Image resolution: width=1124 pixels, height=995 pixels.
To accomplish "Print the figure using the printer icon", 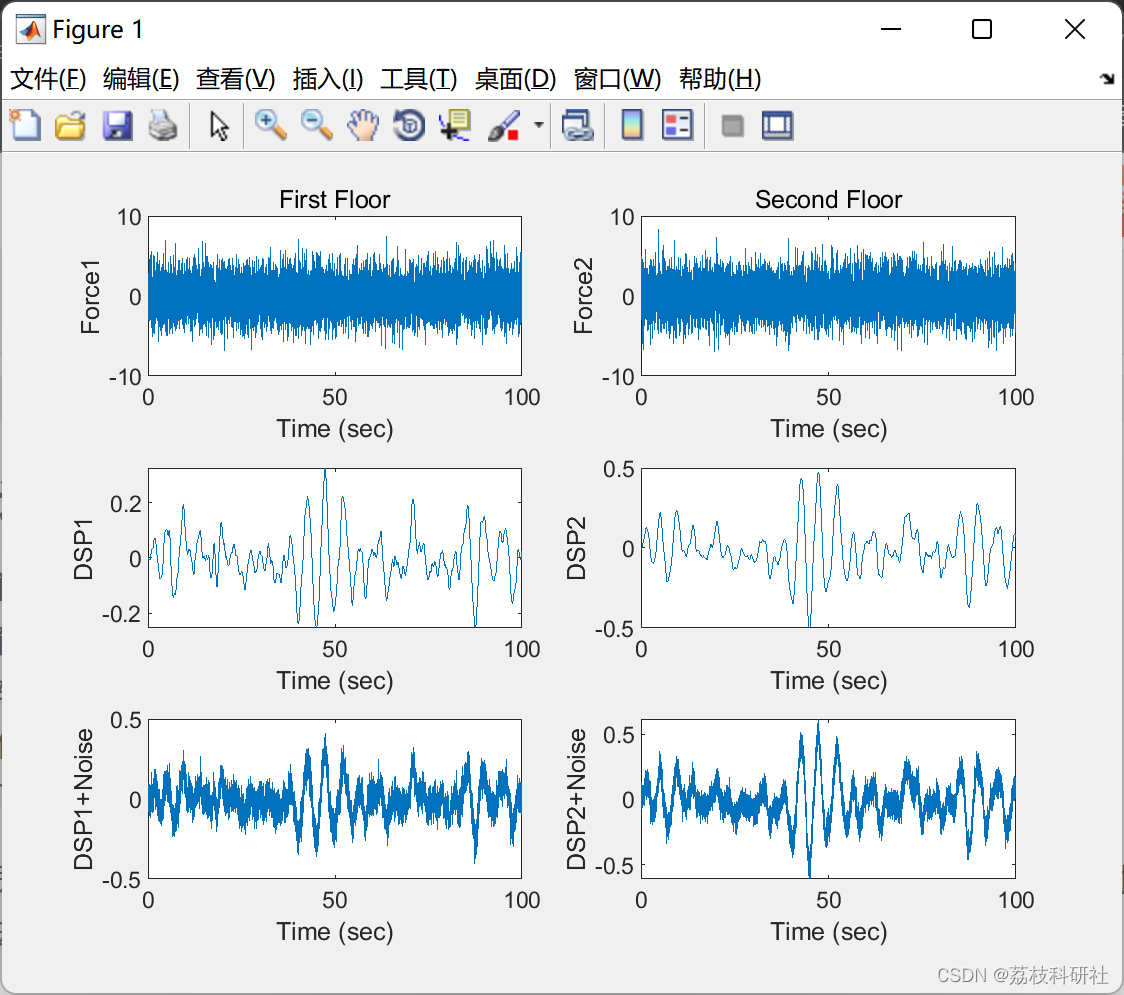I will [x=163, y=125].
